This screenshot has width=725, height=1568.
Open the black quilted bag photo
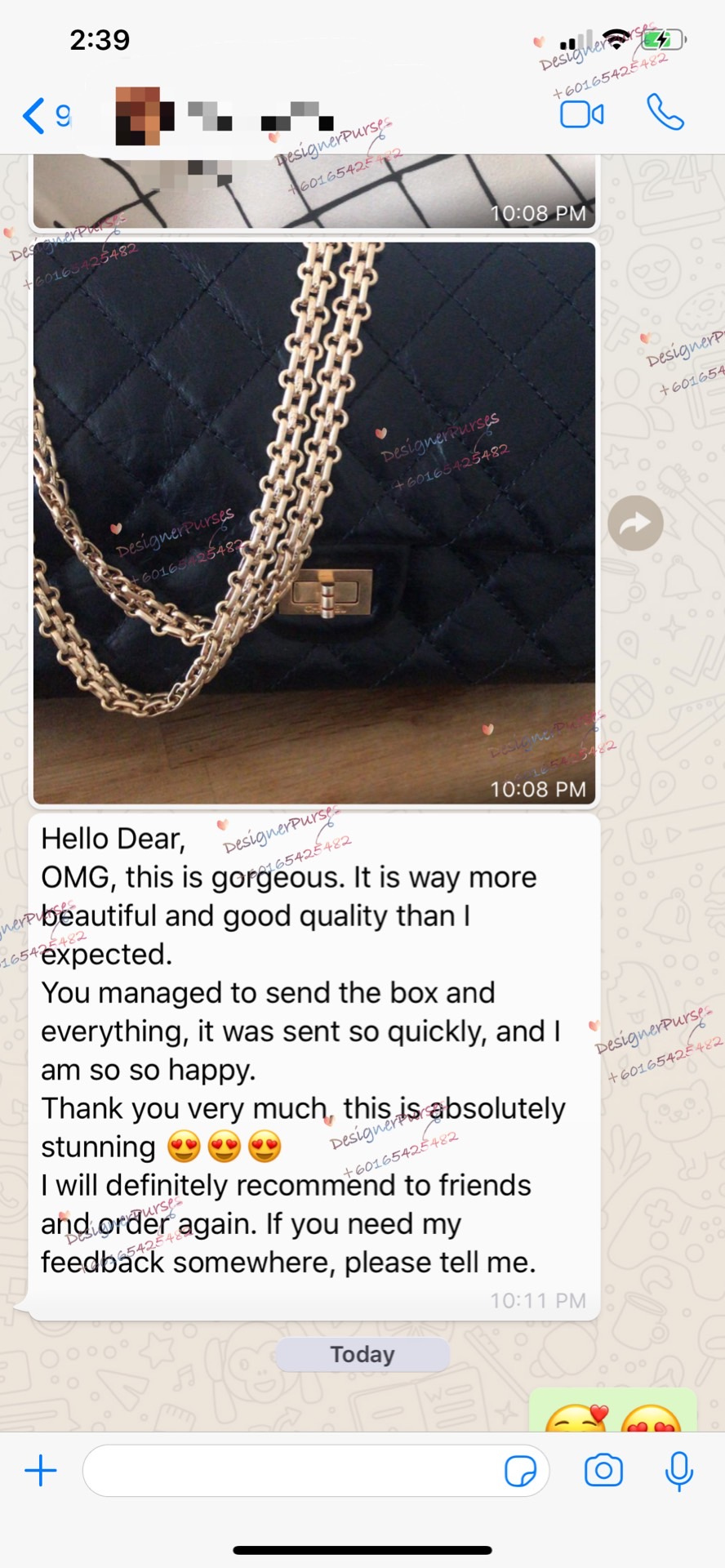click(314, 523)
